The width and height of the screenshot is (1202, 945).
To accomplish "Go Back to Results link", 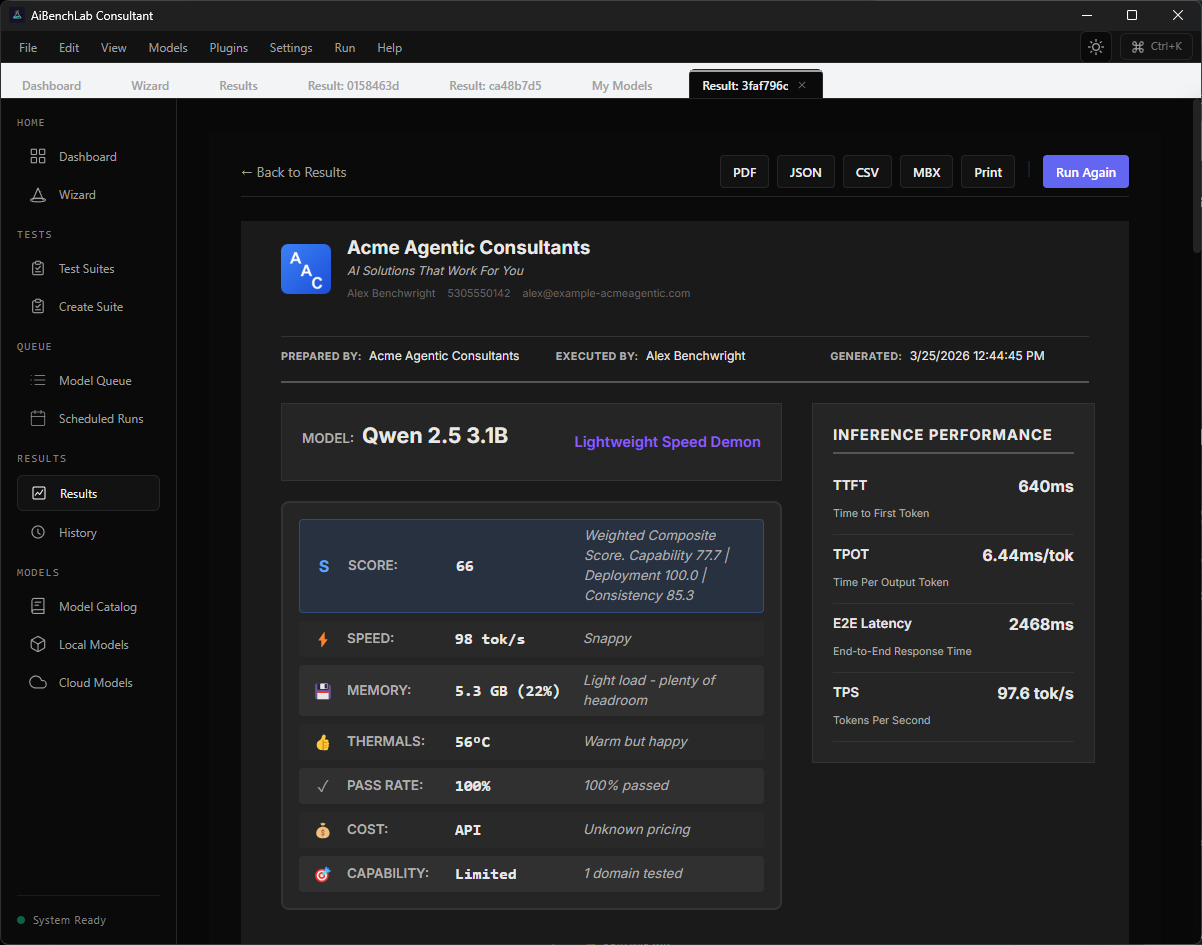I will 294,172.
